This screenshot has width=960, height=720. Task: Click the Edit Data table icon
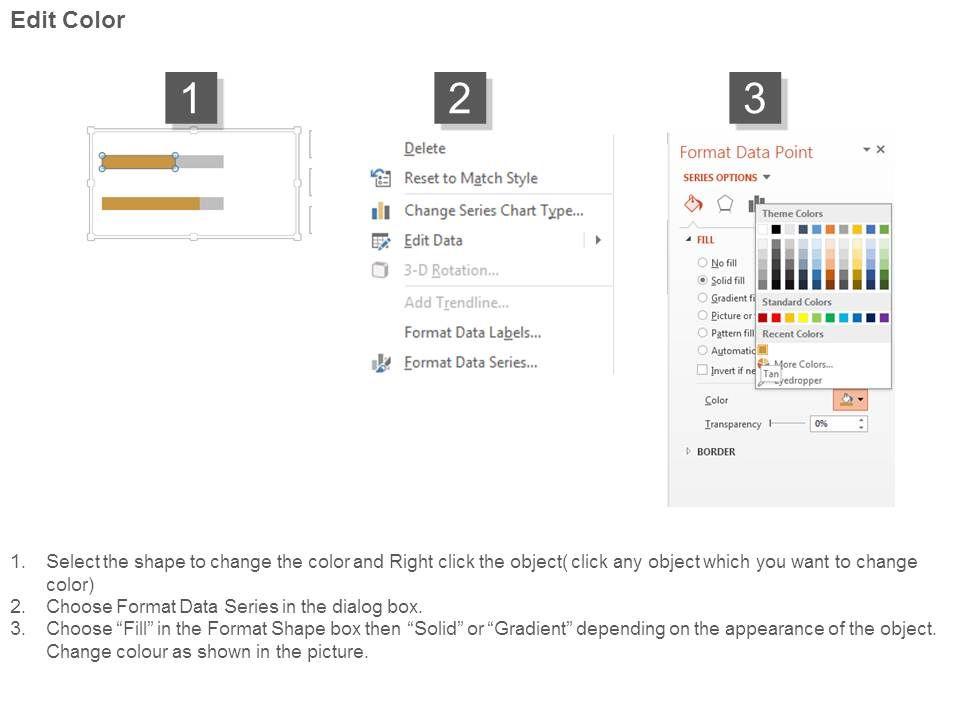coord(381,241)
